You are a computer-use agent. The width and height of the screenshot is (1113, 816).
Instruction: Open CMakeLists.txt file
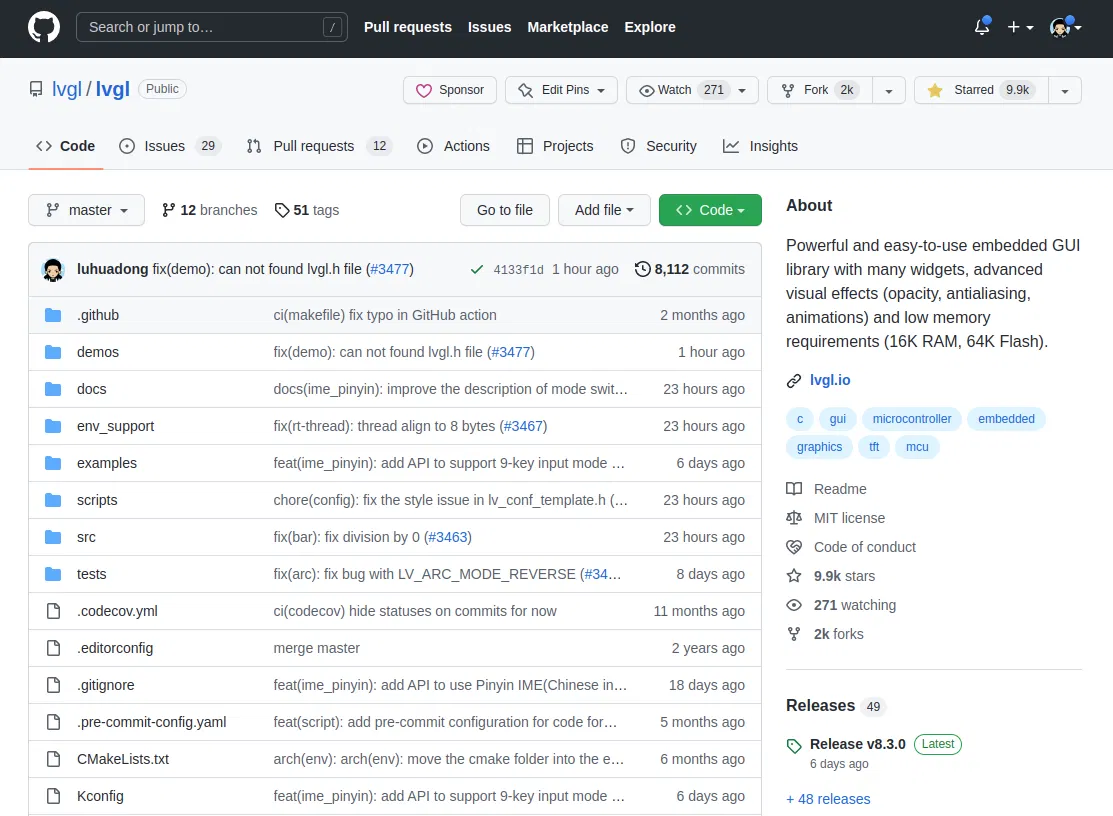[x=123, y=759]
